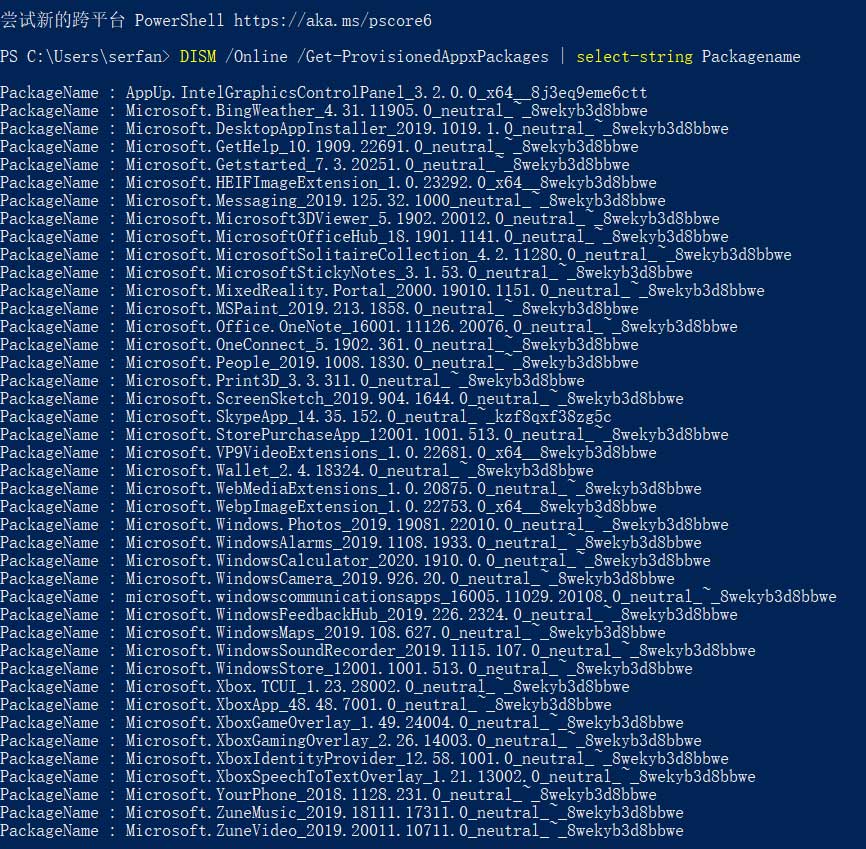Screen dimensions: 866x849
Task: Click the Microsoft.XboxGamingOverlay package name
Action: (414, 741)
